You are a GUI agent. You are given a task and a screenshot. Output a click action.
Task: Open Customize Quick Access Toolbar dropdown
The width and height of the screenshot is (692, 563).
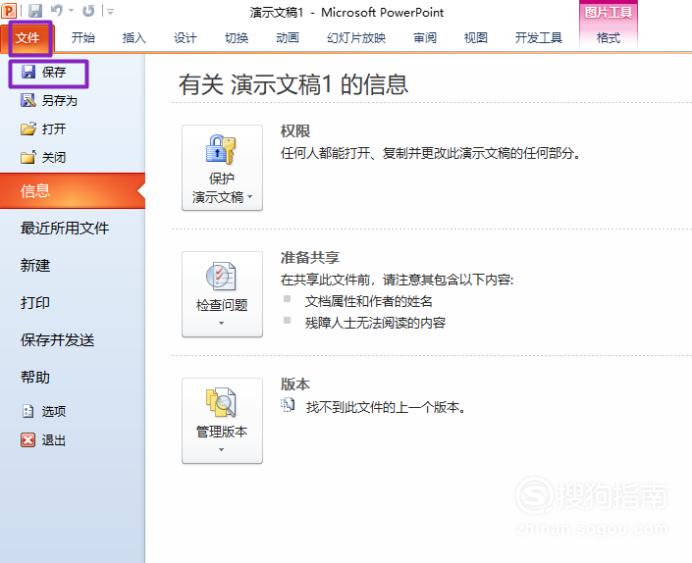click(x=110, y=11)
